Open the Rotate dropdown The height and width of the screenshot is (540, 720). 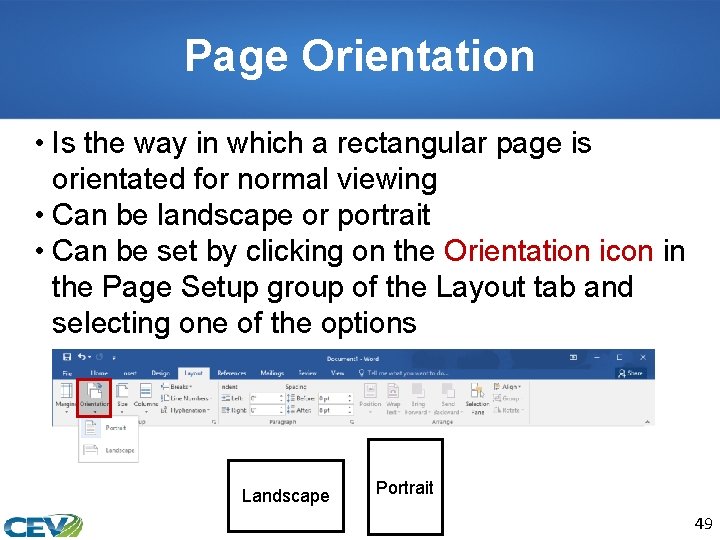509,410
